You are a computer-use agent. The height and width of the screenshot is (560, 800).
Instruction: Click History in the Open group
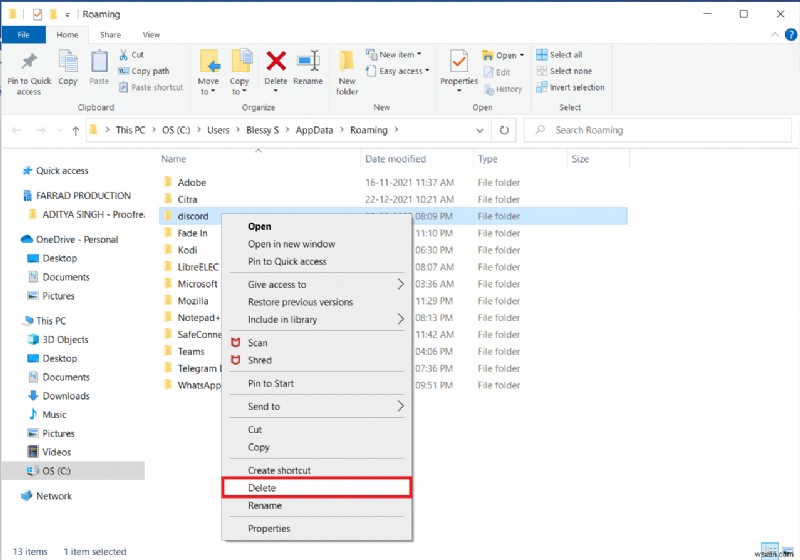(503, 89)
